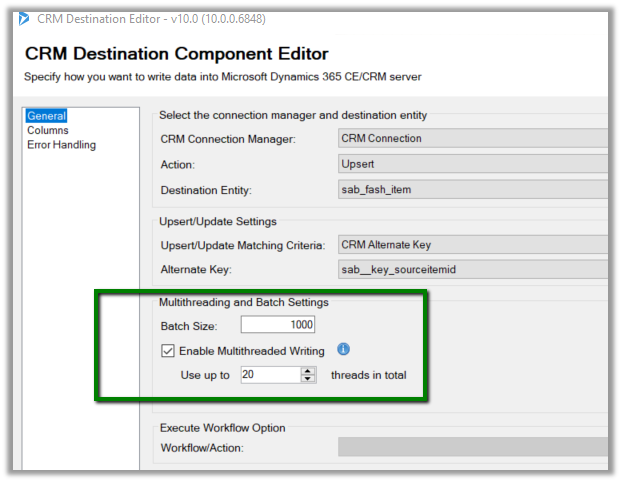The image size is (621, 482).
Task: Decrease thread count with the down arrow
Action: coord(308,380)
